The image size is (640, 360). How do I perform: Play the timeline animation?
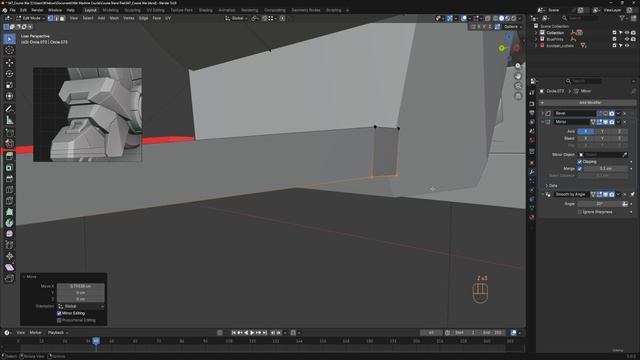point(252,333)
